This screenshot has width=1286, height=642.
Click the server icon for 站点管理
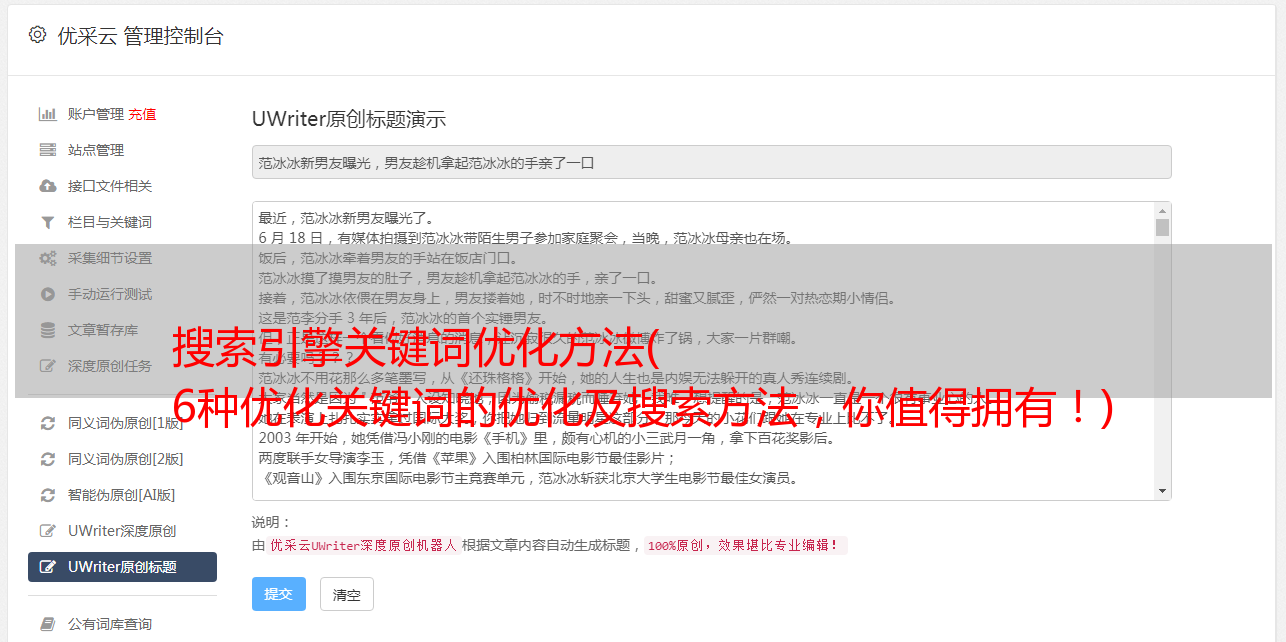tap(47, 150)
